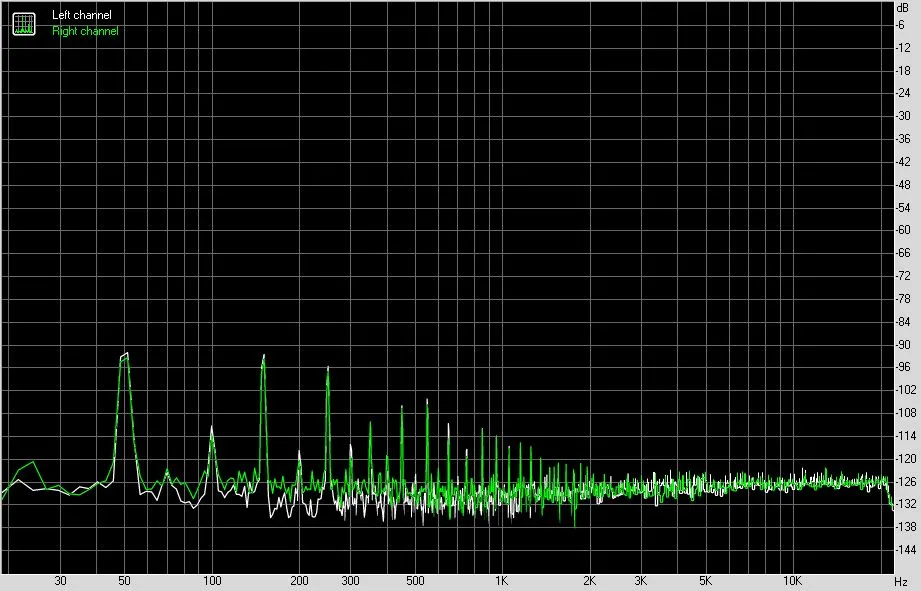The height and width of the screenshot is (591, 921).
Task: Click the 250 Hz harmonic peak tip
Action: (328, 368)
